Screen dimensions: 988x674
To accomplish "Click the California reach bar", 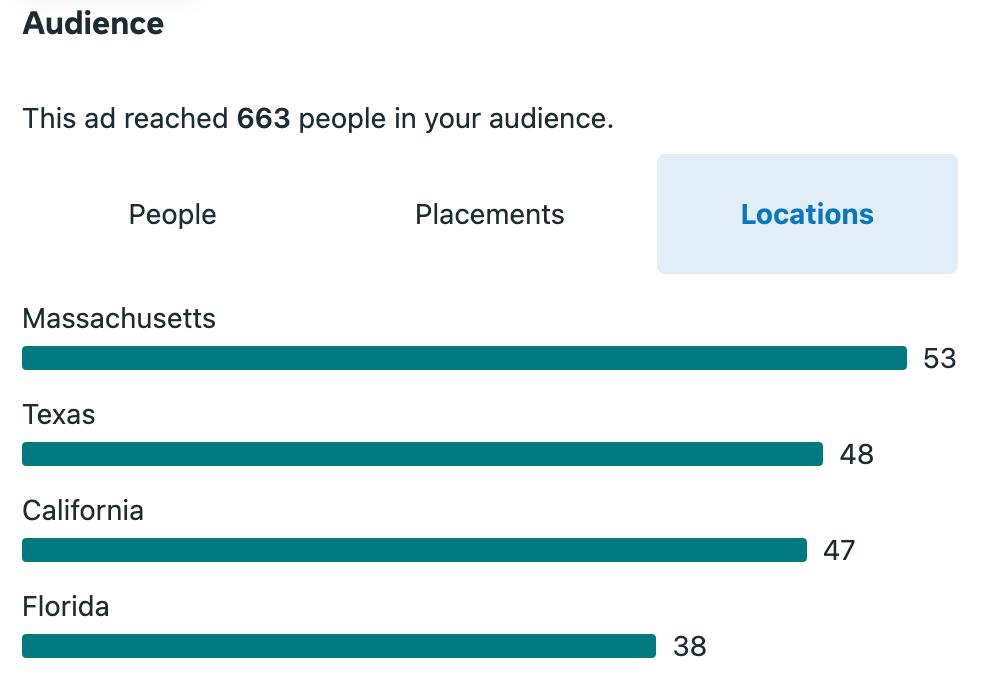I will (414, 550).
